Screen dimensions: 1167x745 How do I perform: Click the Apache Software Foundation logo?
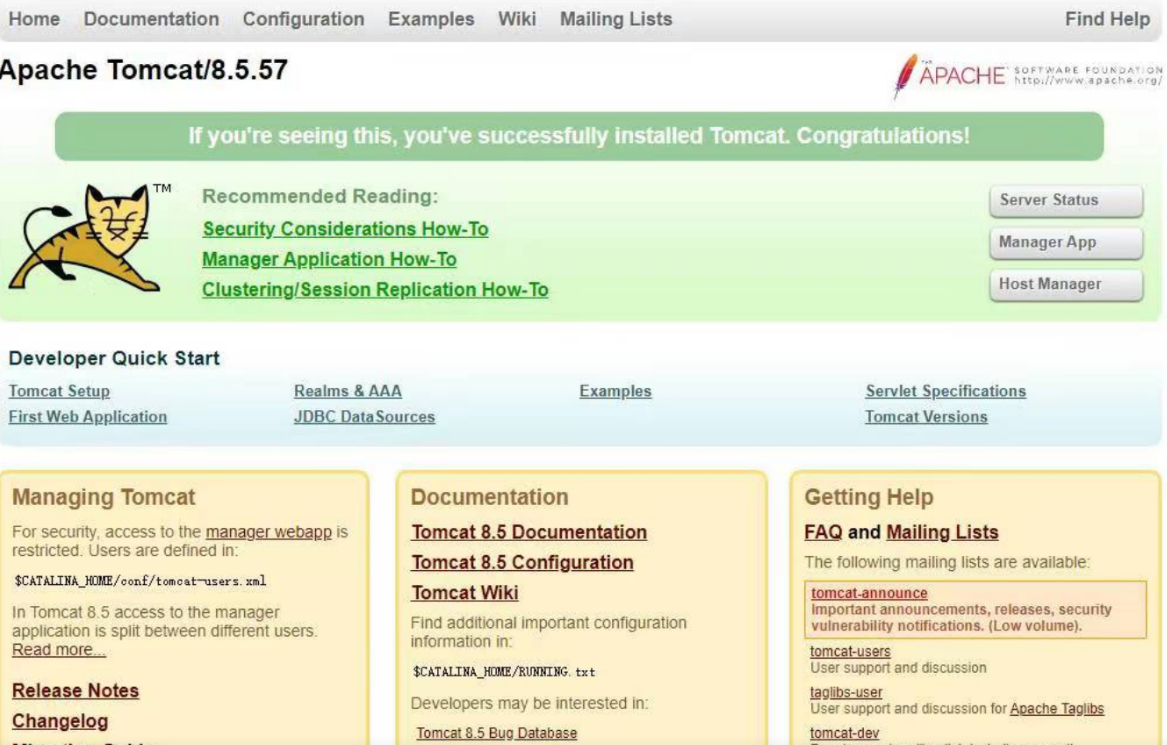point(1027,75)
